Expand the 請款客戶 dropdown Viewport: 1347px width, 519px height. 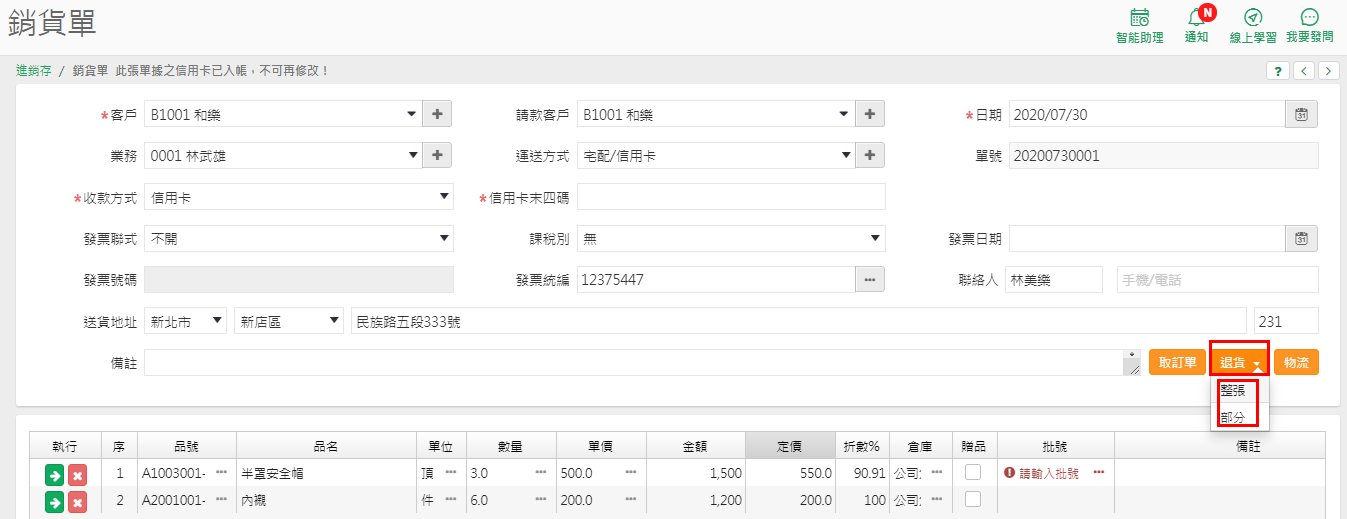coord(716,114)
